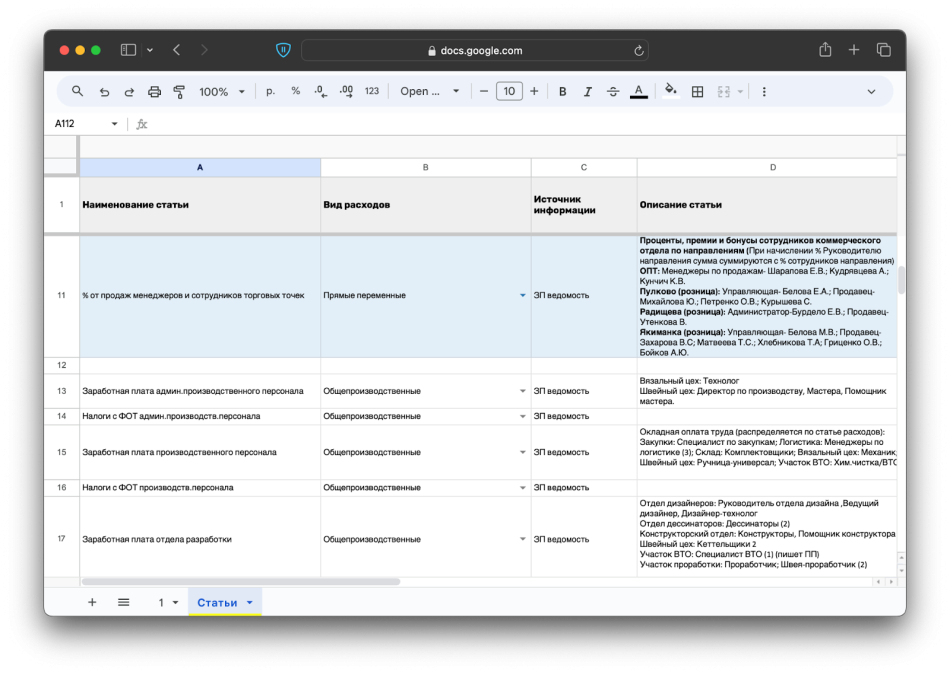This screenshot has width=950, height=674.
Task: Toggle italic formatting
Action: click(587, 91)
